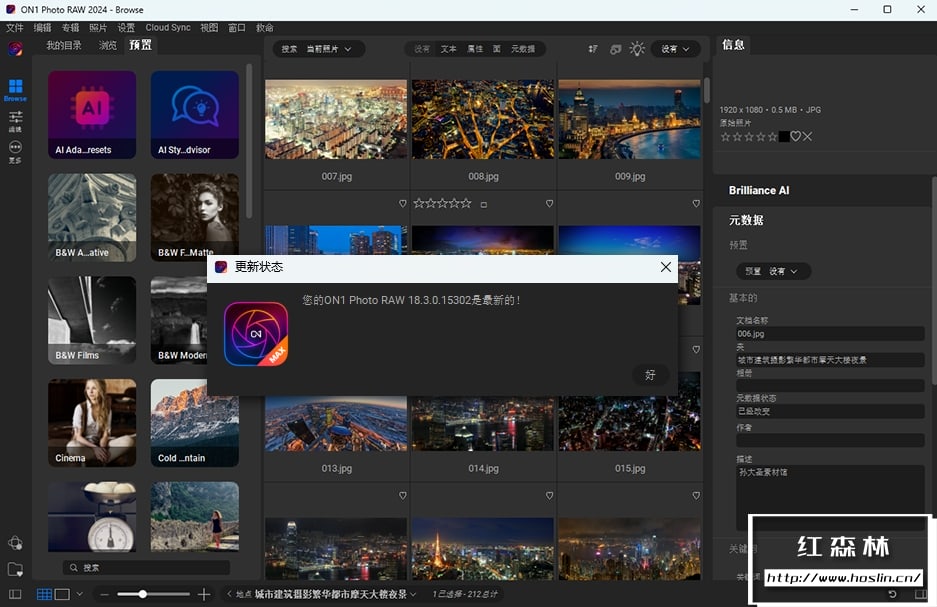The height and width of the screenshot is (607, 937).
Task: Switch to the 浏览 tab
Action: pos(108,45)
